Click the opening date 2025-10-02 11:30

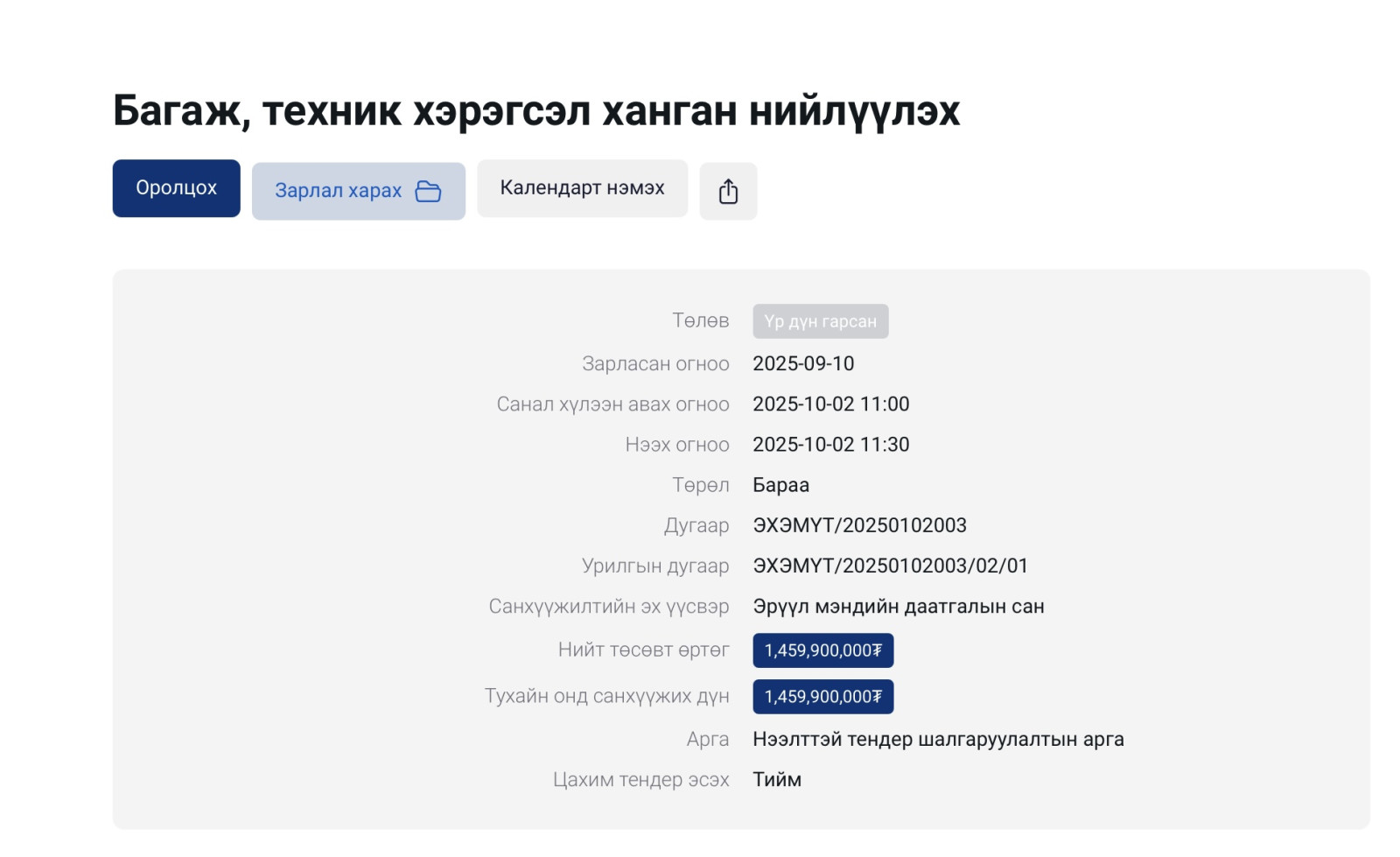[x=830, y=445]
